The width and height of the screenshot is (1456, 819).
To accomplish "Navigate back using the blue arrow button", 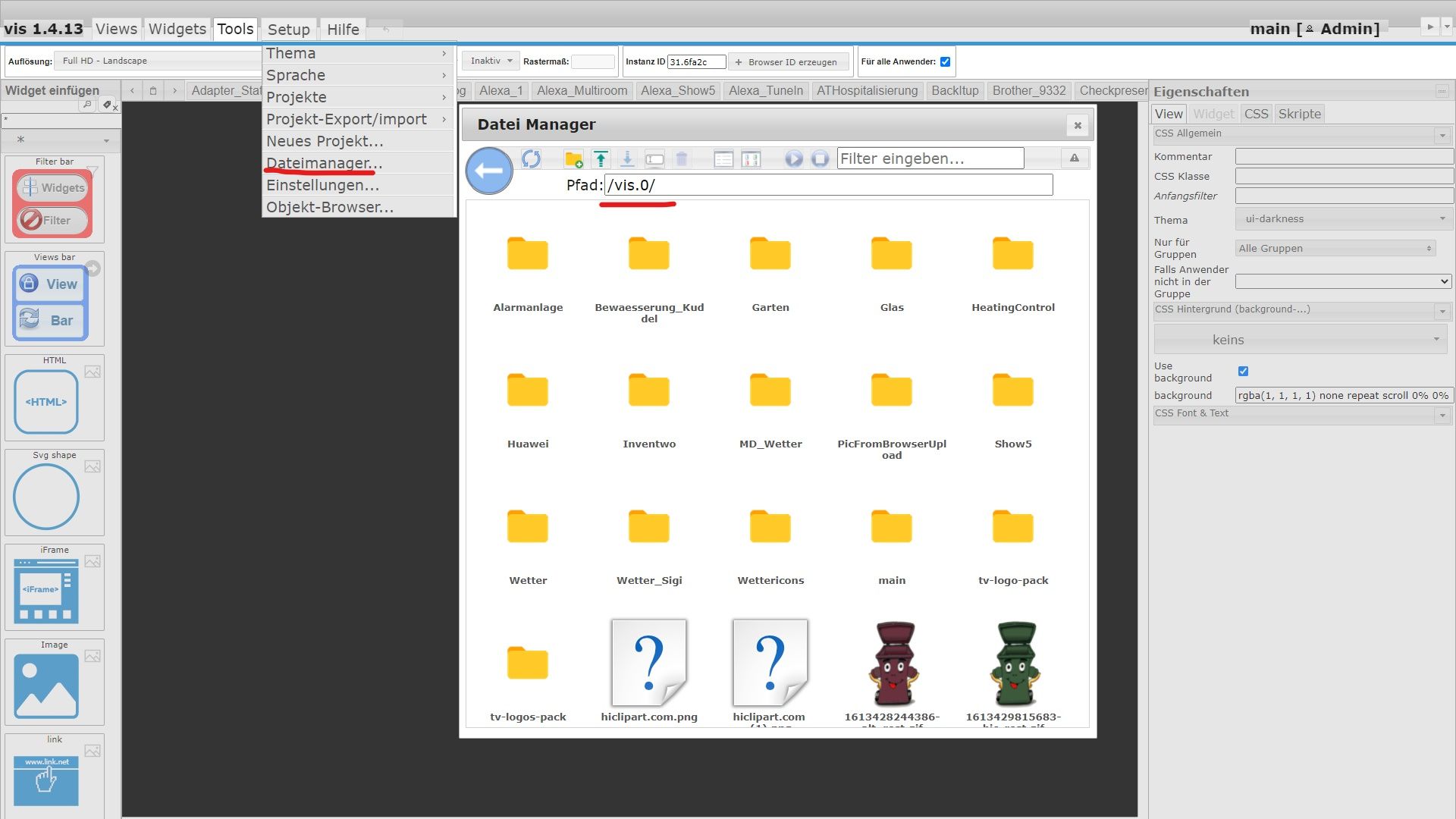I will pos(489,171).
